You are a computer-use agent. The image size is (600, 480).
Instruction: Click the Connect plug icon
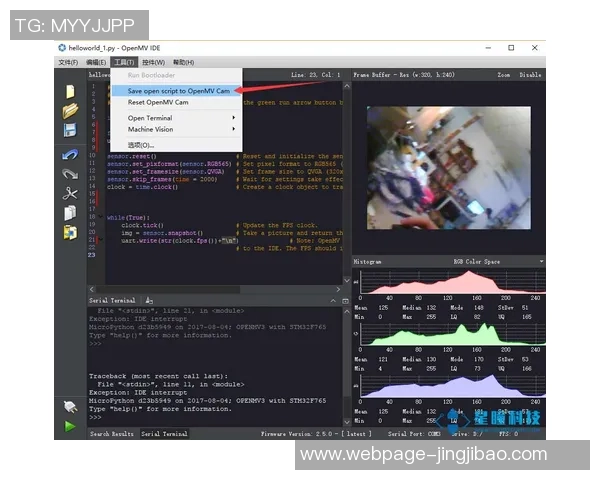(70, 407)
